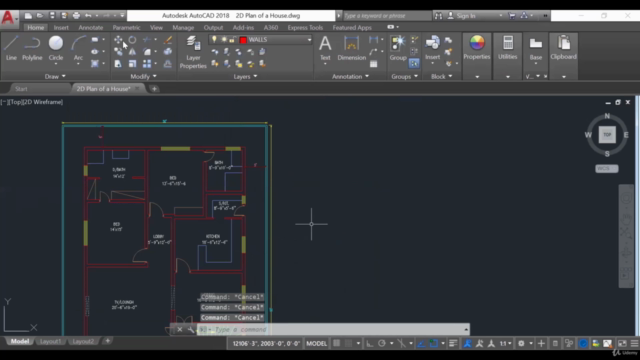Open the Clipboard panel
Viewport: 640px width, 360px height.
(563, 48)
